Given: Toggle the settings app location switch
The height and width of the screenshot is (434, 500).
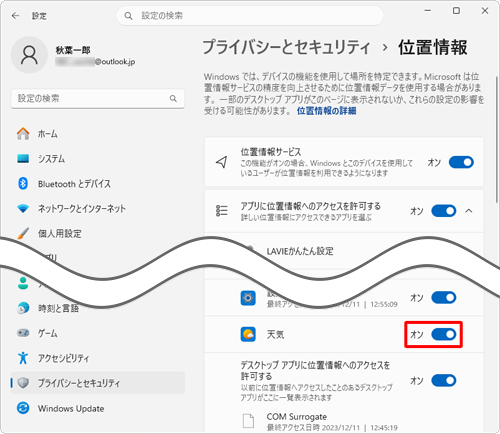Looking at the screenshot, I should [x=444, y=298].
